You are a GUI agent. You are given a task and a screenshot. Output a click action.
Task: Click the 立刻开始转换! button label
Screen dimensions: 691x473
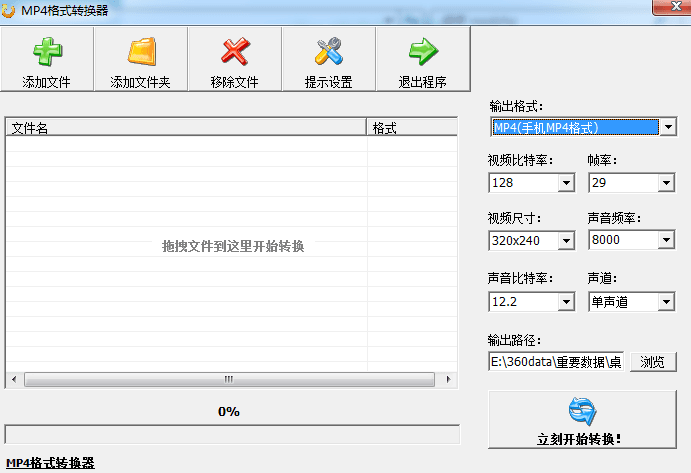click(x=579, y=439)
